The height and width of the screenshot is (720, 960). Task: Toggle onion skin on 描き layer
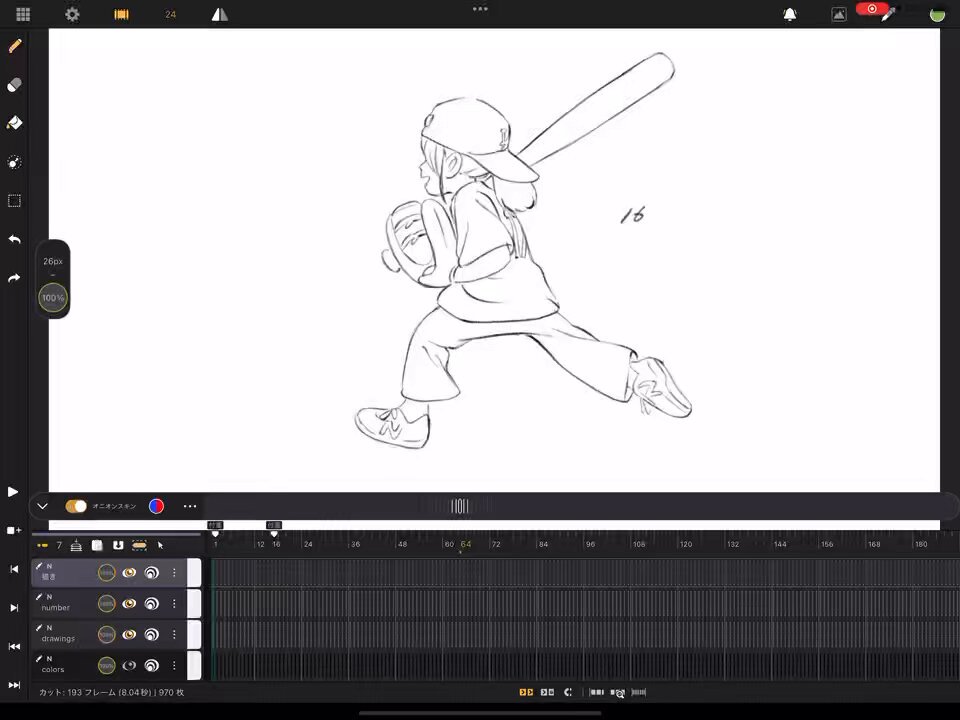151,572
